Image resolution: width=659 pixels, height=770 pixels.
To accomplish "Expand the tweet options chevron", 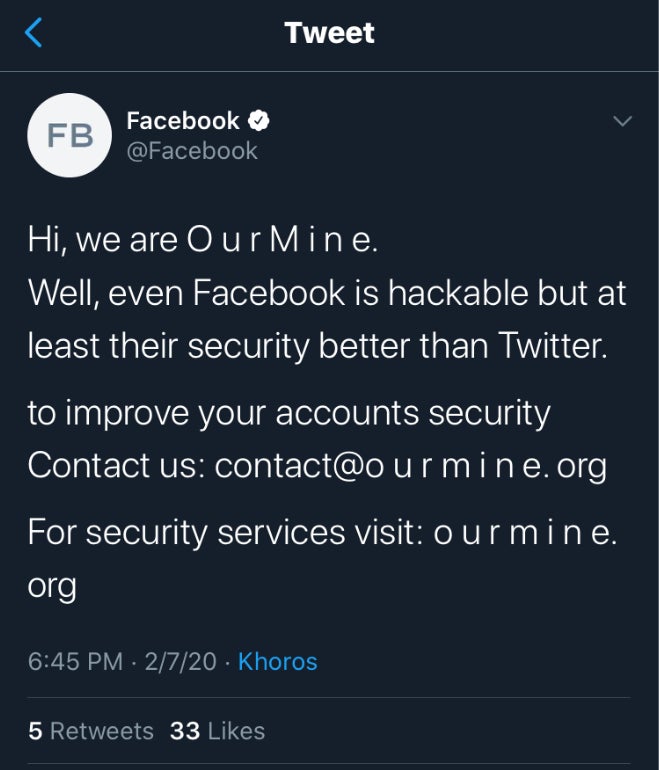I will point(622,122).
